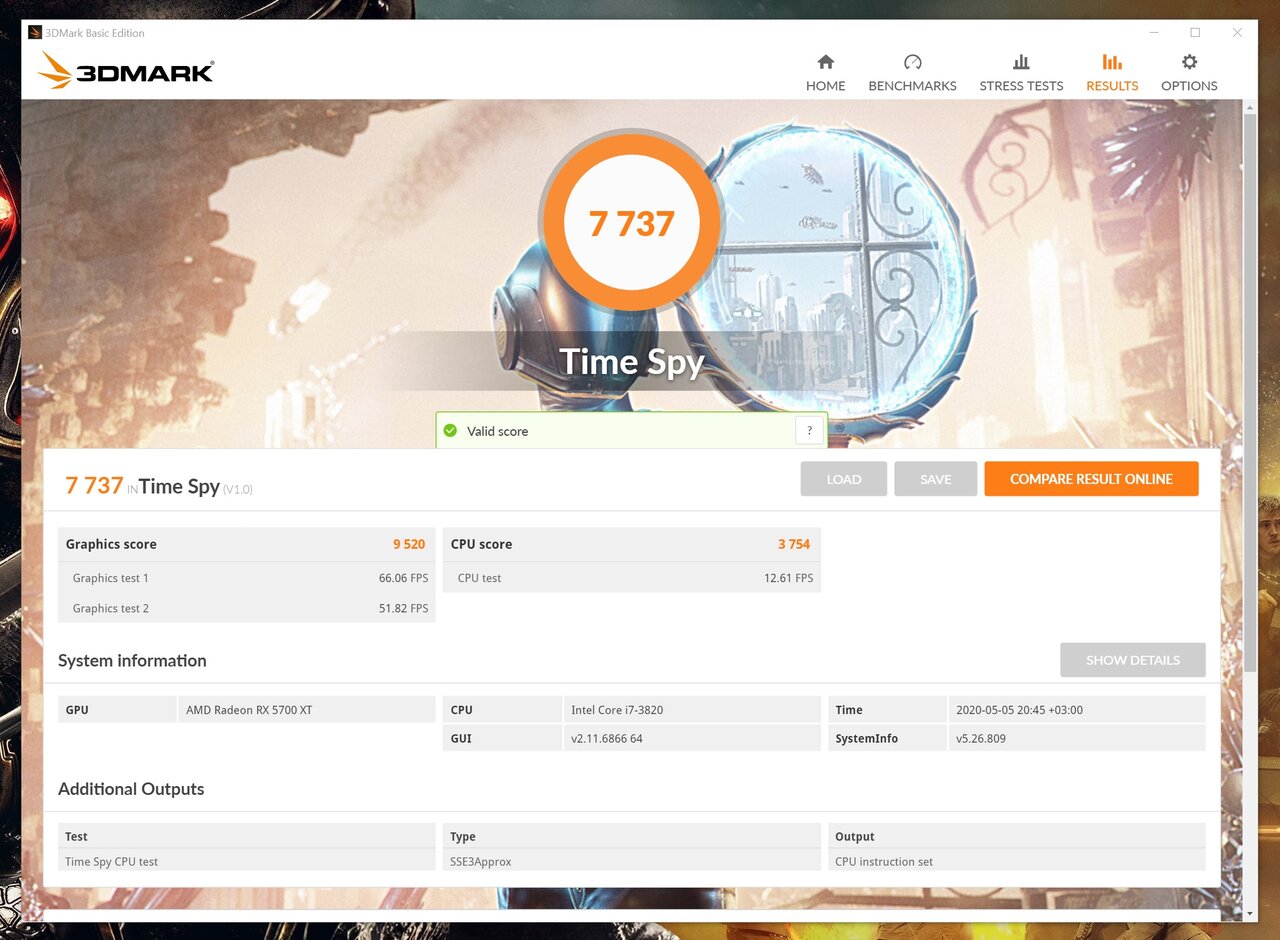
Task: Click the 3DMark logo in header
Action: point(126,71)
